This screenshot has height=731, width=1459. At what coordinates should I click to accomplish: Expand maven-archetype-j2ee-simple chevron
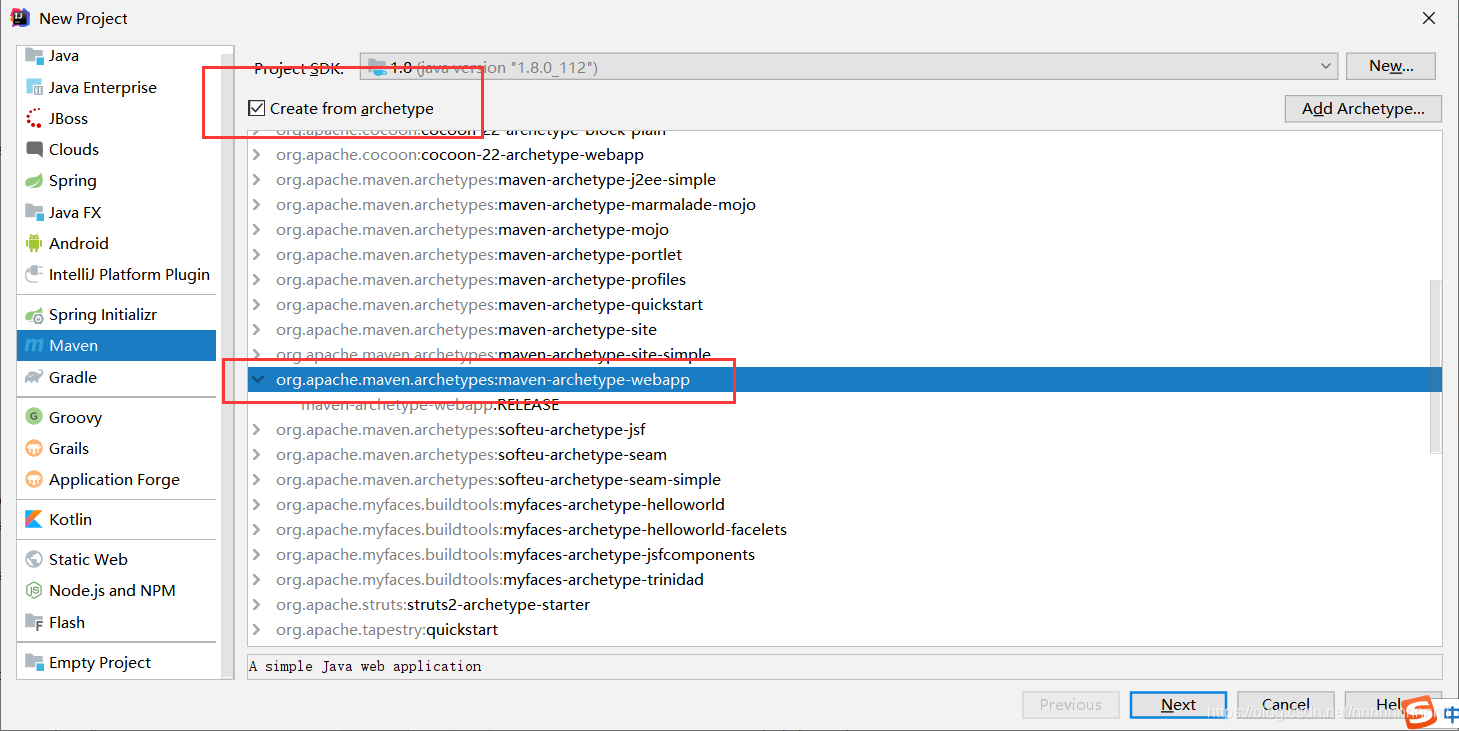click(x=257, y=180)
